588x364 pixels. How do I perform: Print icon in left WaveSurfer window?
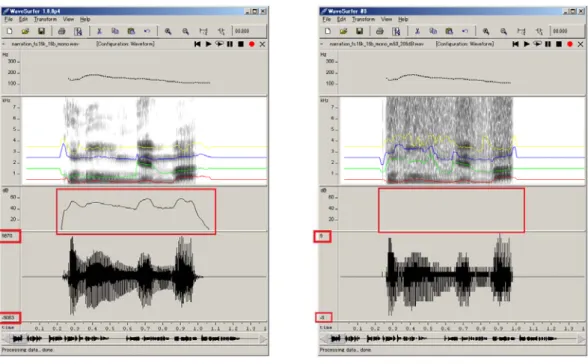[x=62, y=31]
